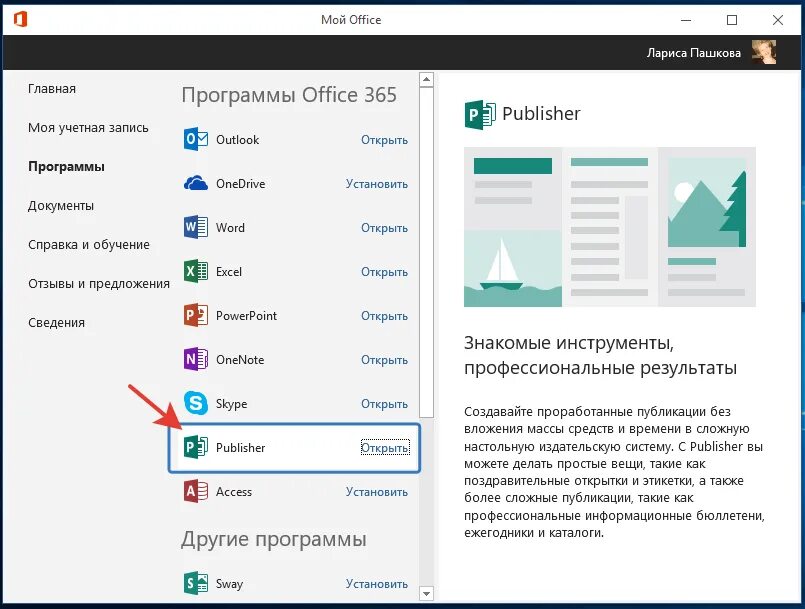Click the OneNote app icon
The width and height of the screenshot is (805, 609).
[x=196, y=359]
